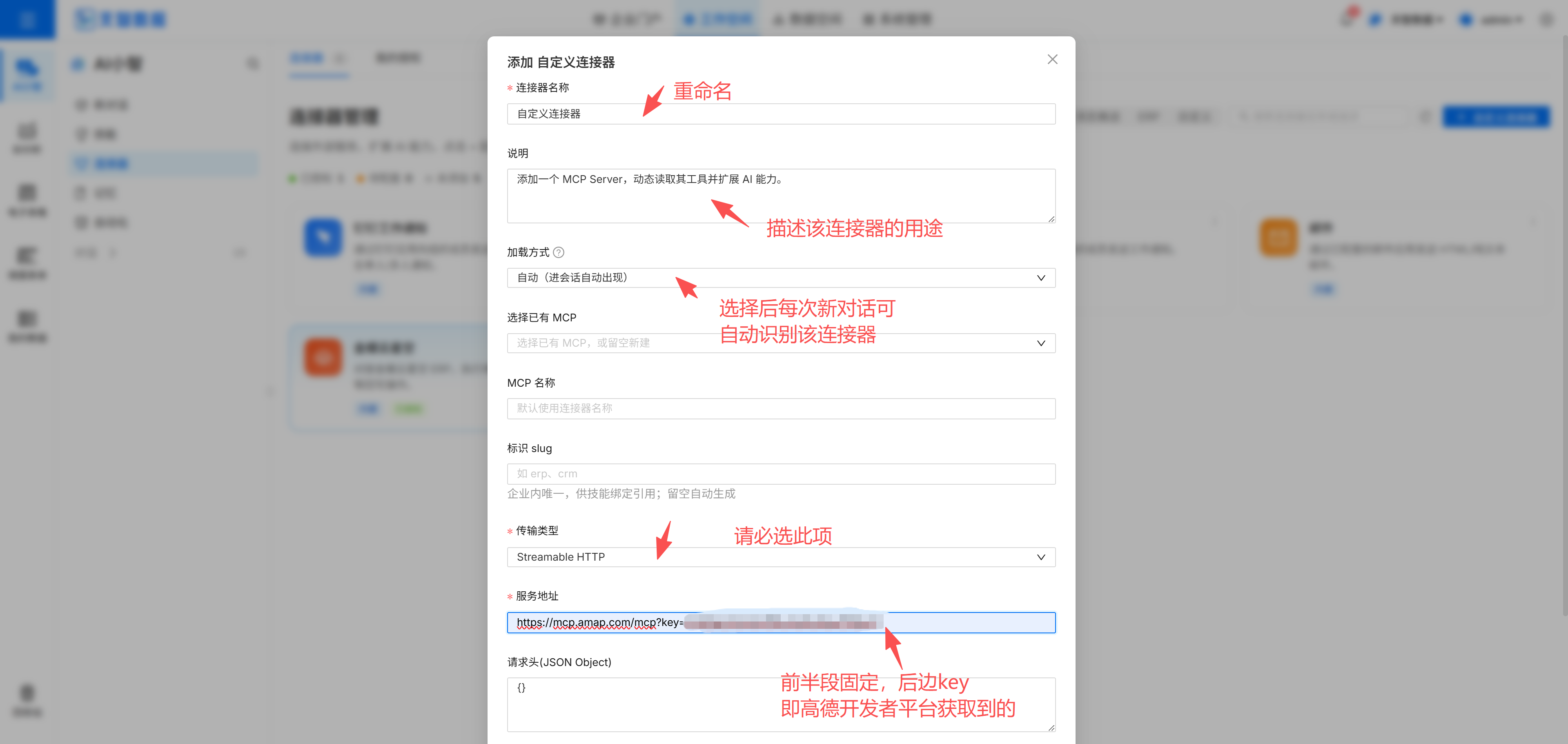Click the blue card icon in background list

click(x=323, y=237)
